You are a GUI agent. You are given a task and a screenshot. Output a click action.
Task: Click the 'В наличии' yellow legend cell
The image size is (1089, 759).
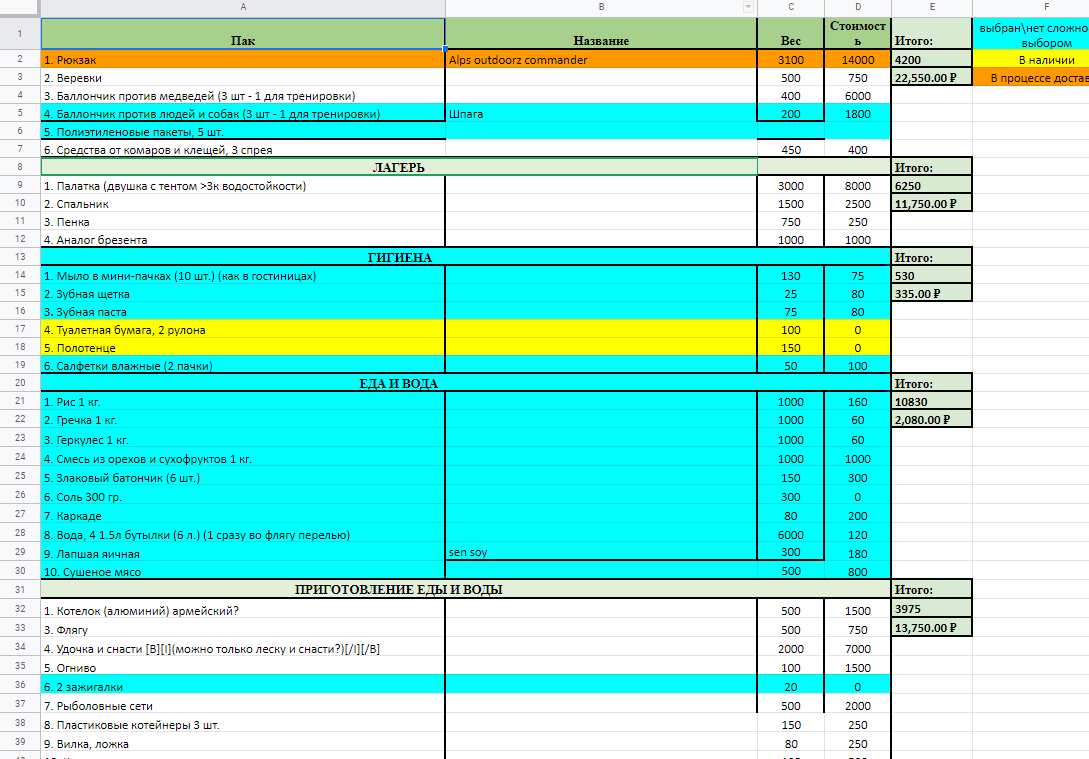point(1031,60)
